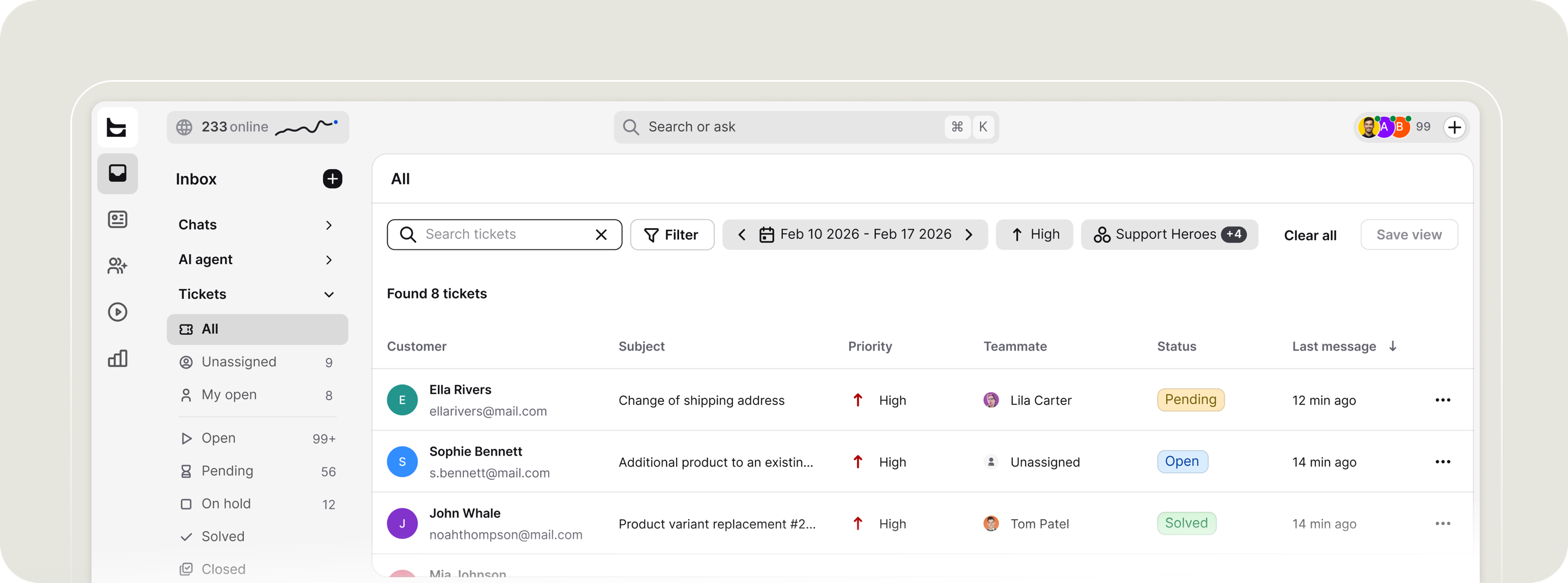
Task: Select Closed tickets view
Action: (258, 569)
